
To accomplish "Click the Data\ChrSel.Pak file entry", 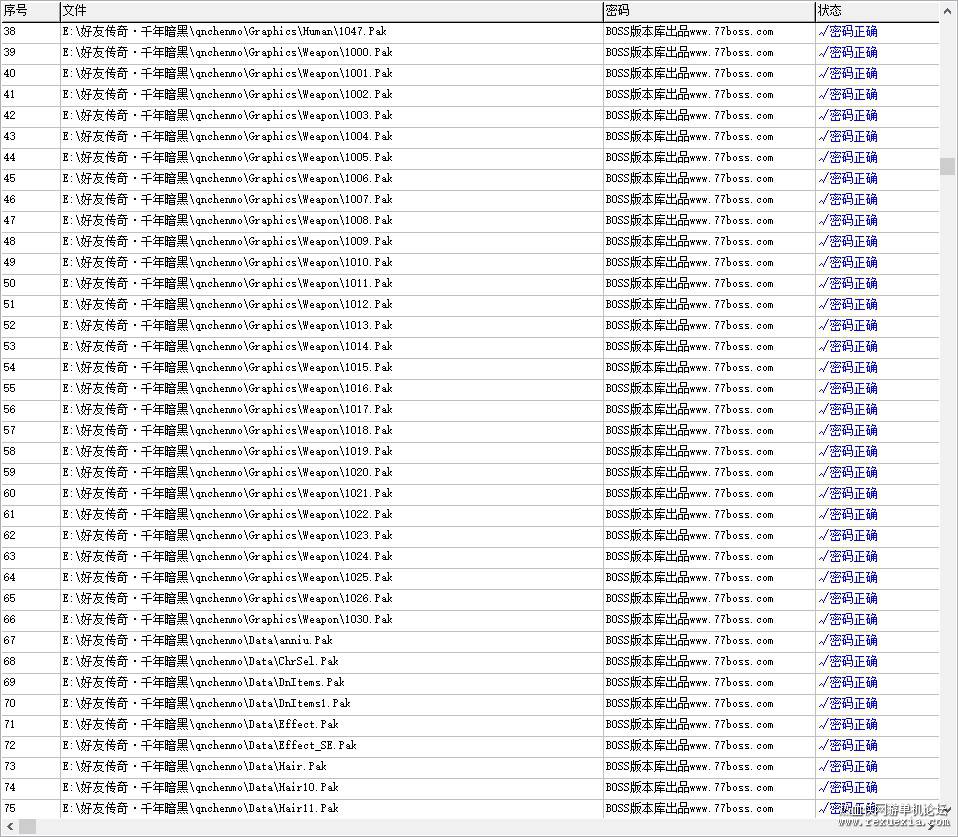I will click(x=200, y=661).
